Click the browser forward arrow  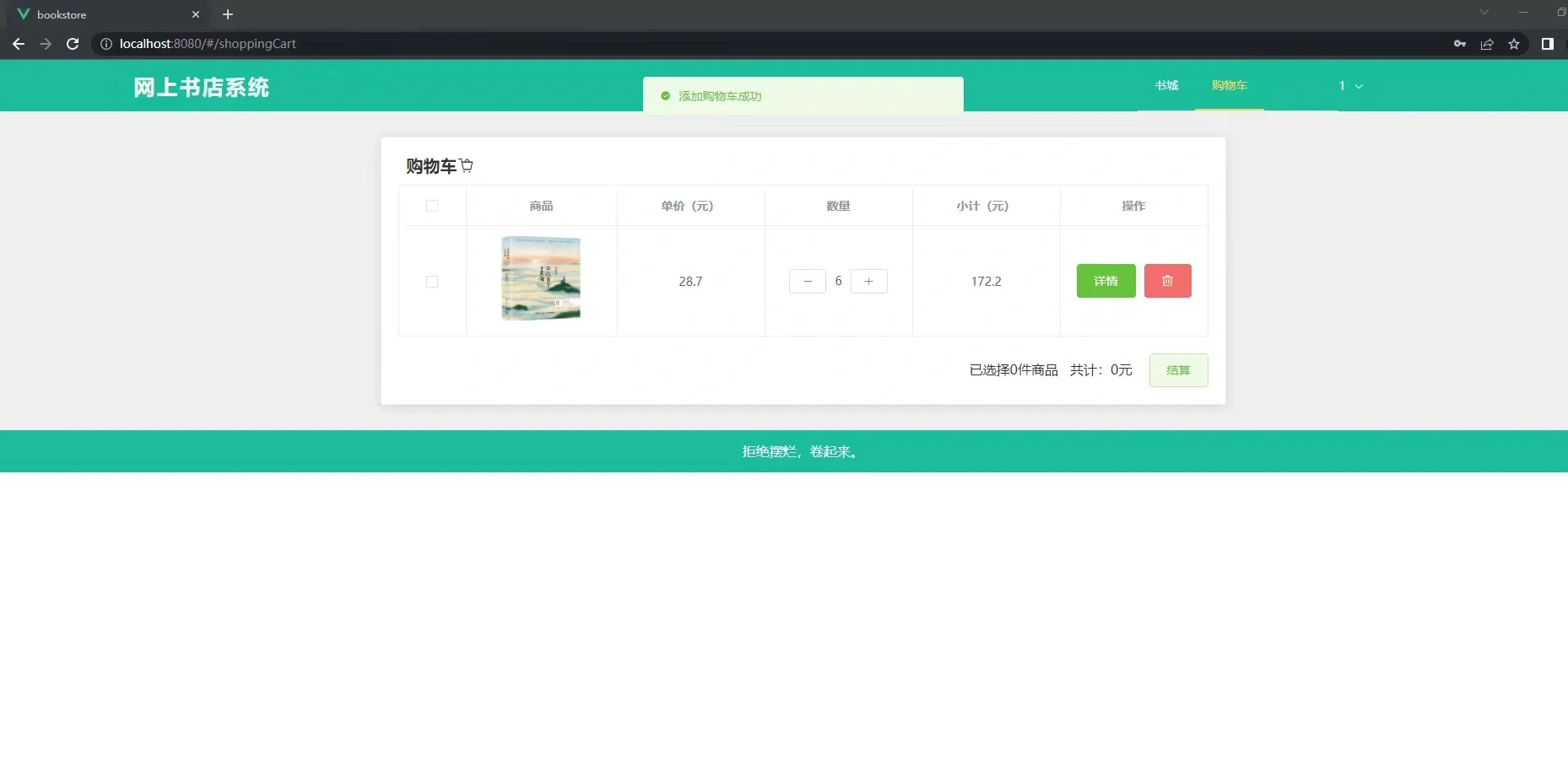coord(46,44)
